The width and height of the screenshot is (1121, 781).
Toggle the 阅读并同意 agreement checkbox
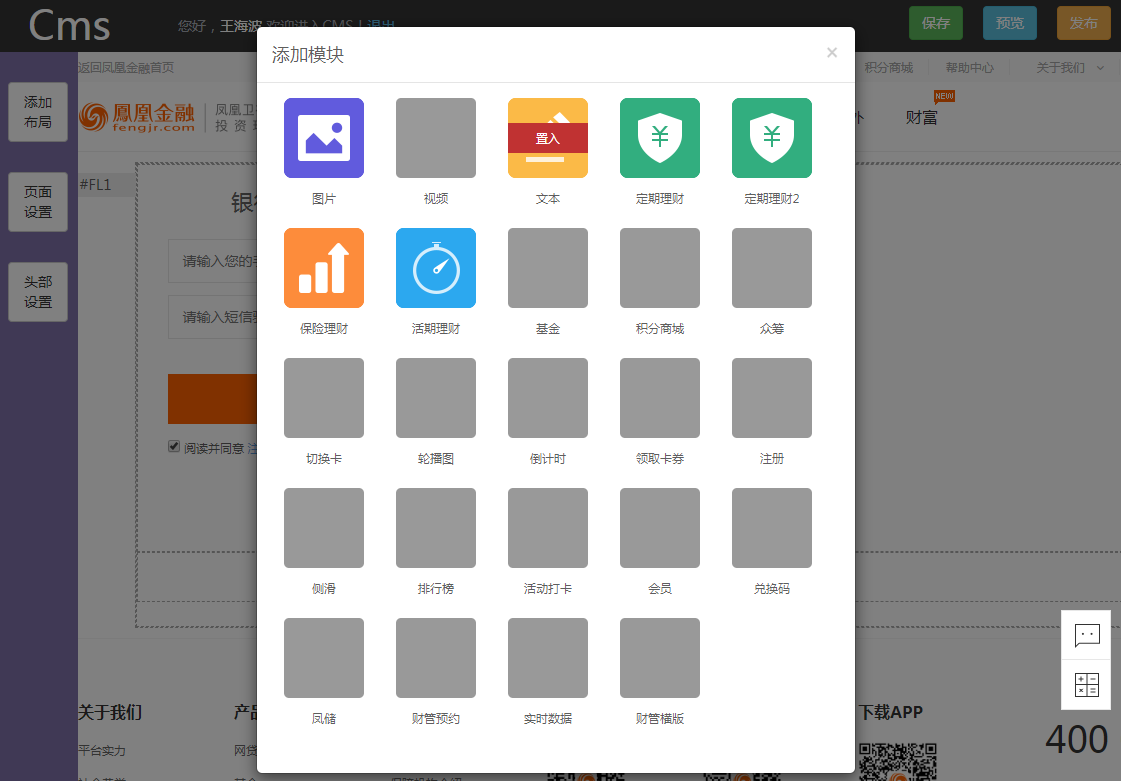coord(174,447)
